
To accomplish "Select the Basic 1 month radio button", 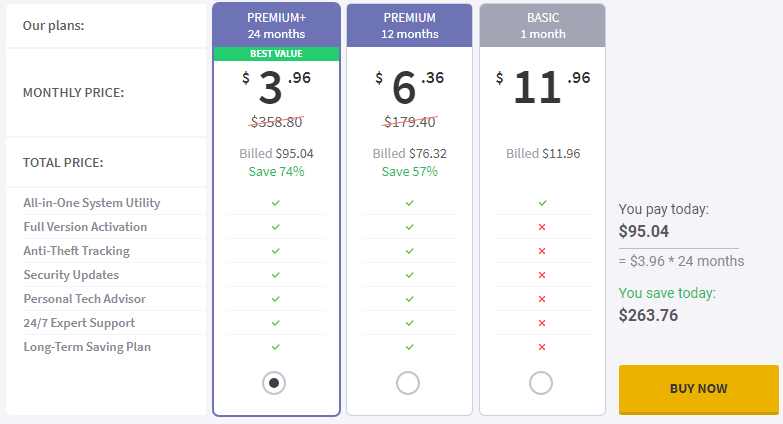I will 541,383.
